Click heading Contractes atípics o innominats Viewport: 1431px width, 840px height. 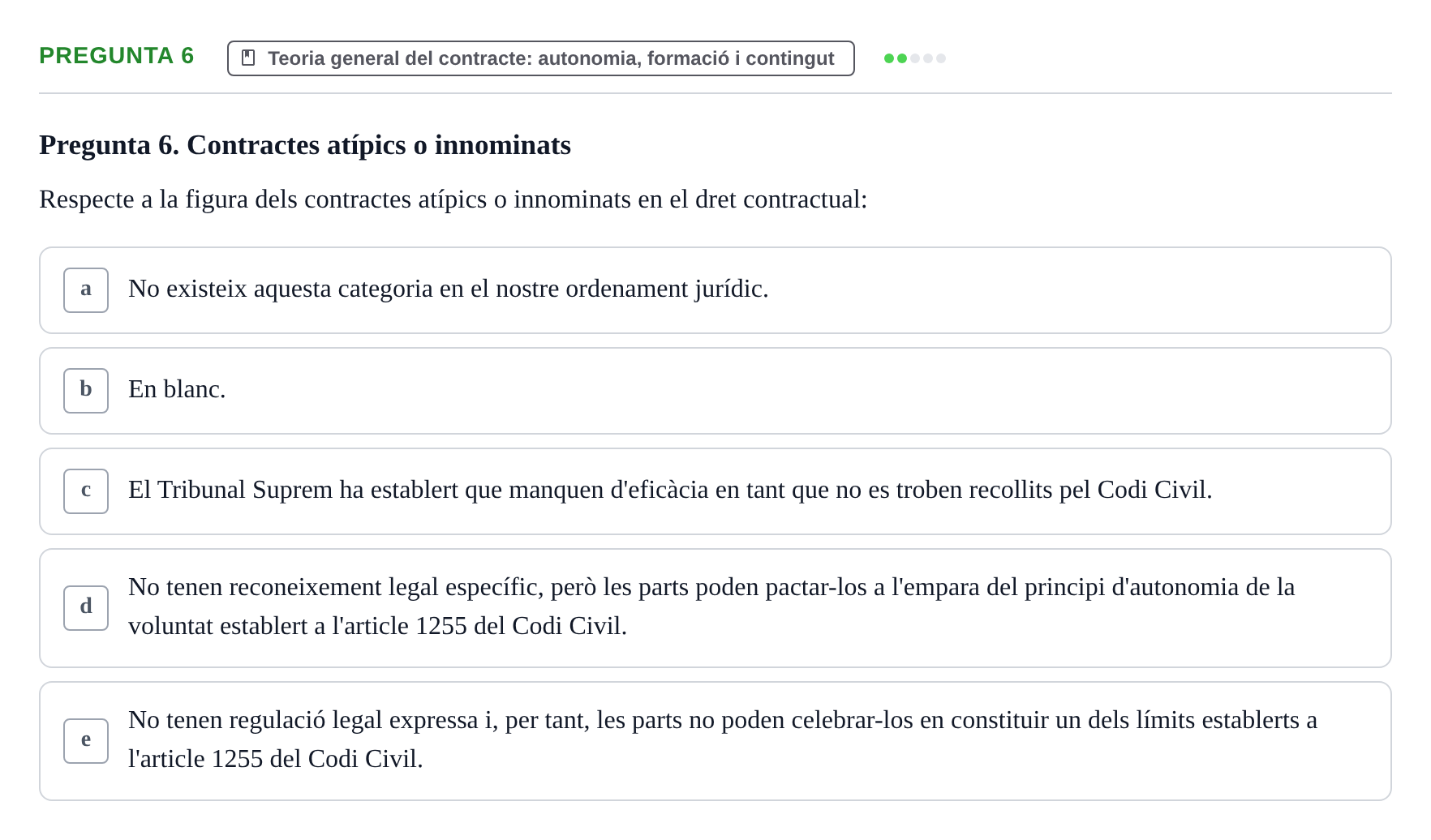305,145
